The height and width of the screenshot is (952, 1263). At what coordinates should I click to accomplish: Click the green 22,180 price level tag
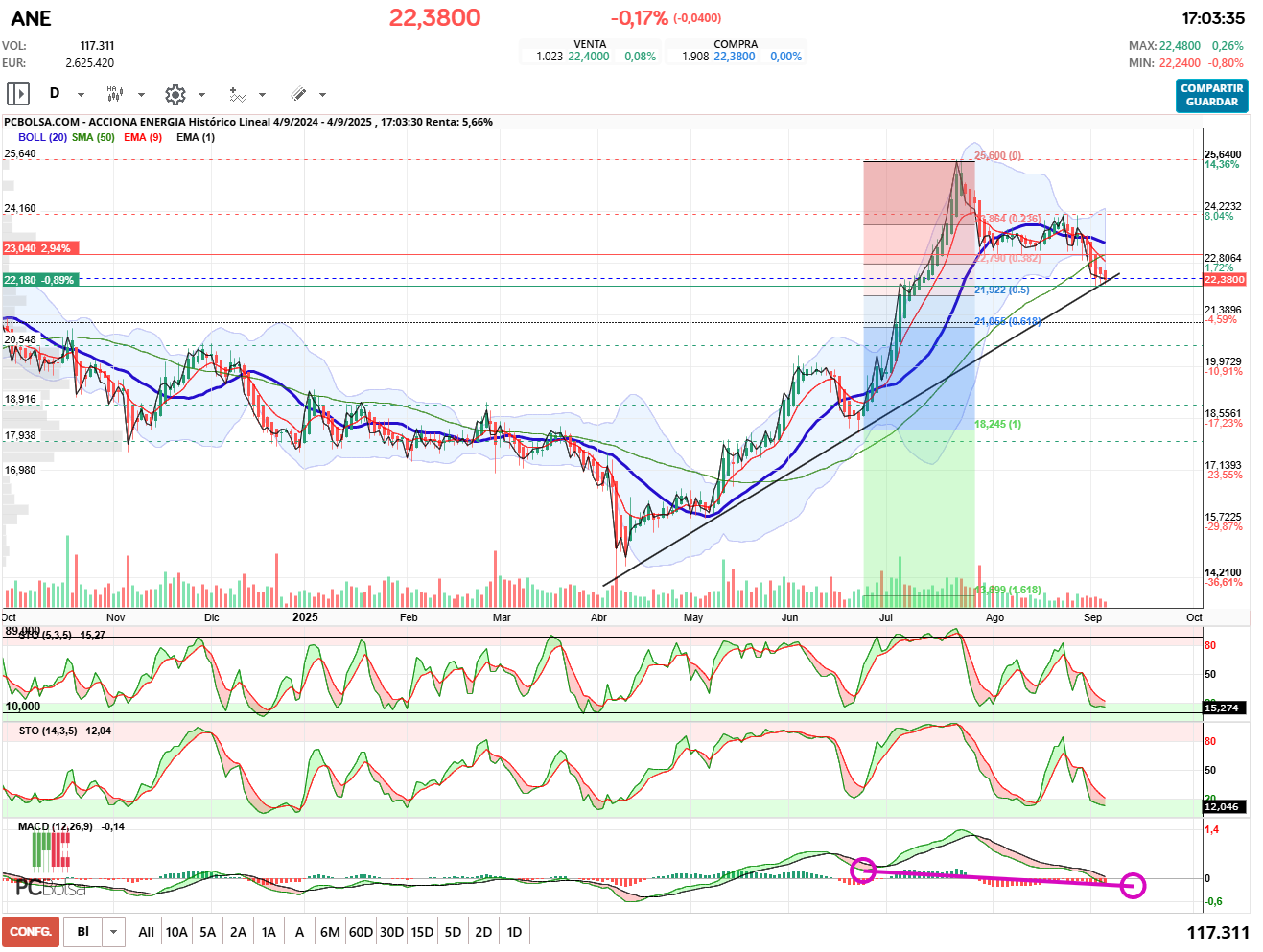tap(40, 280)
